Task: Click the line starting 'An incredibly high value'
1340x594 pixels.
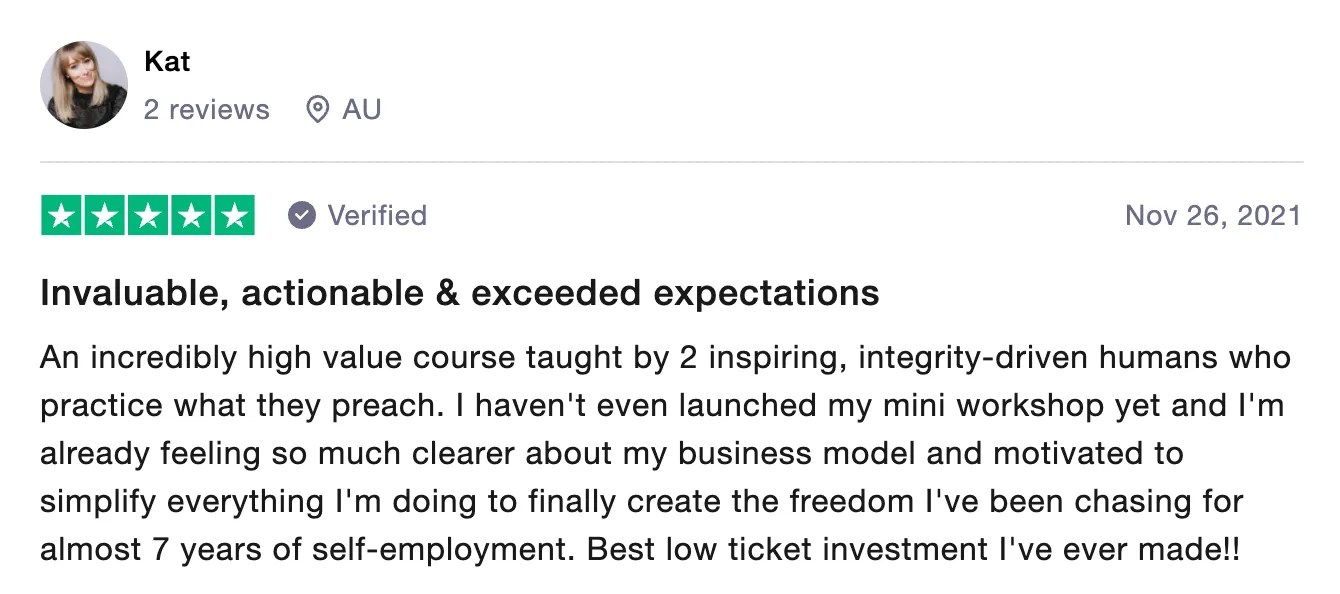Action: pos(665,358)
